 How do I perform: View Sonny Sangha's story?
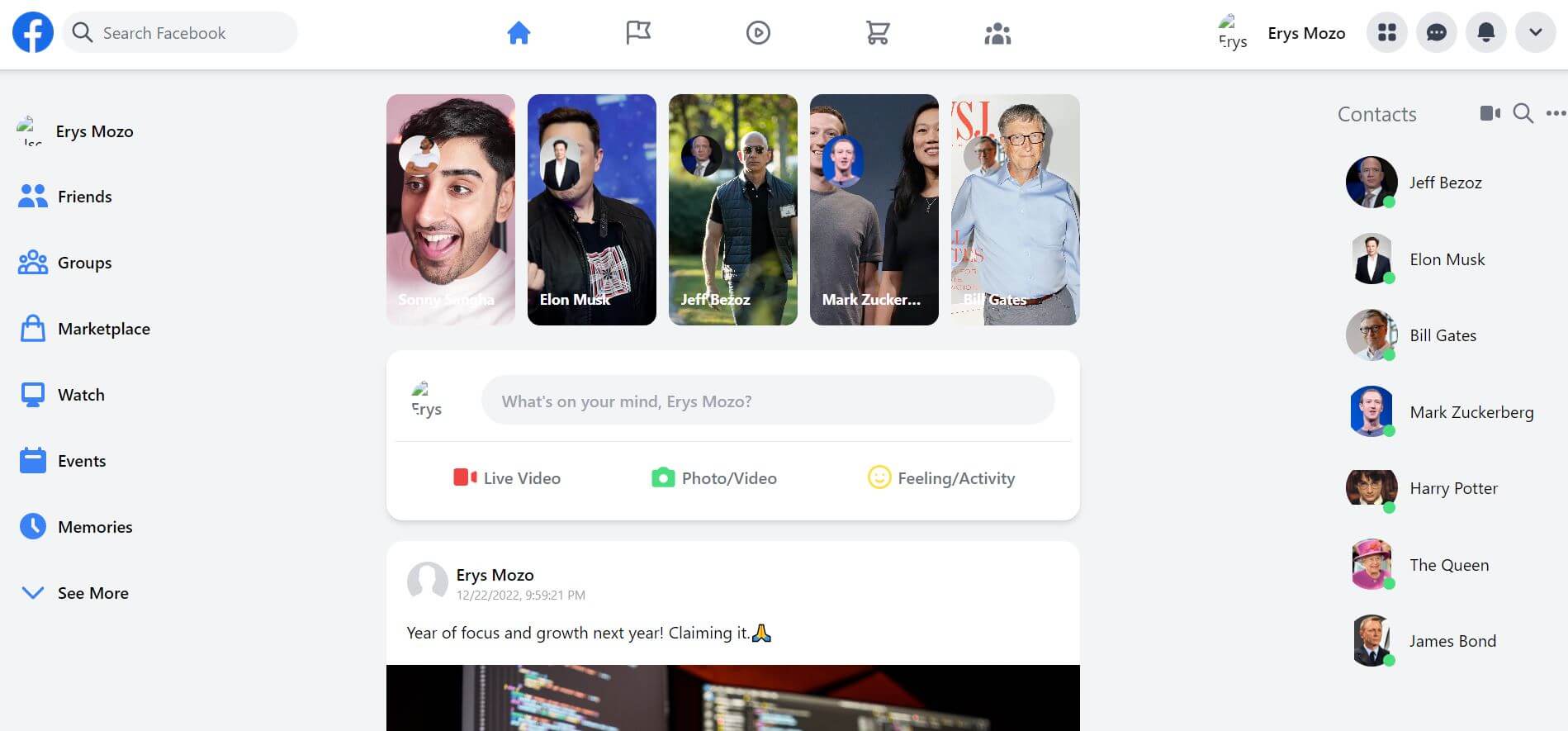(451, 210)
